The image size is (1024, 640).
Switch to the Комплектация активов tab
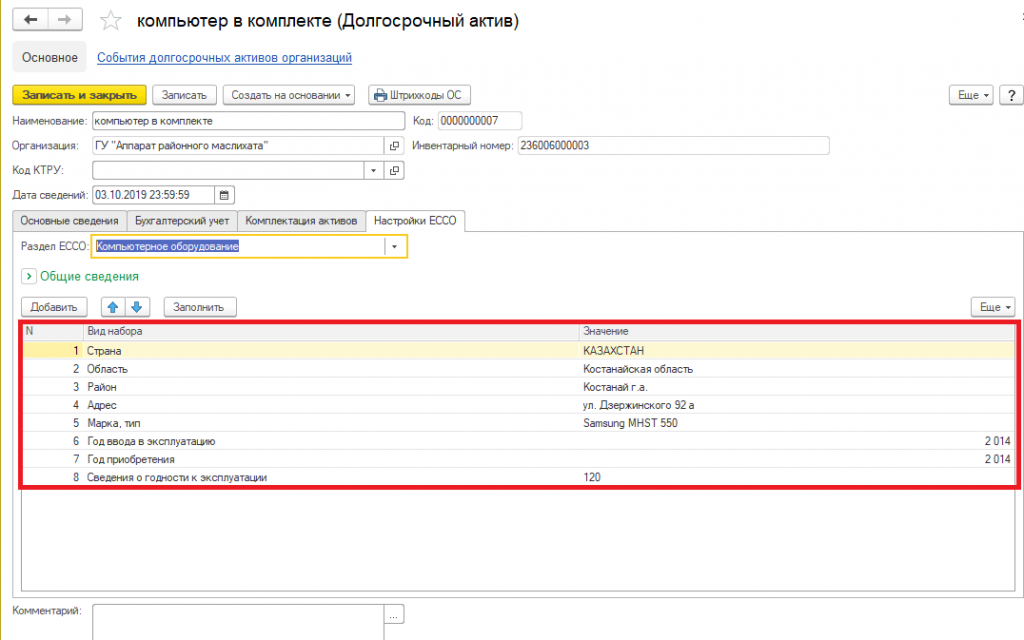301,221
